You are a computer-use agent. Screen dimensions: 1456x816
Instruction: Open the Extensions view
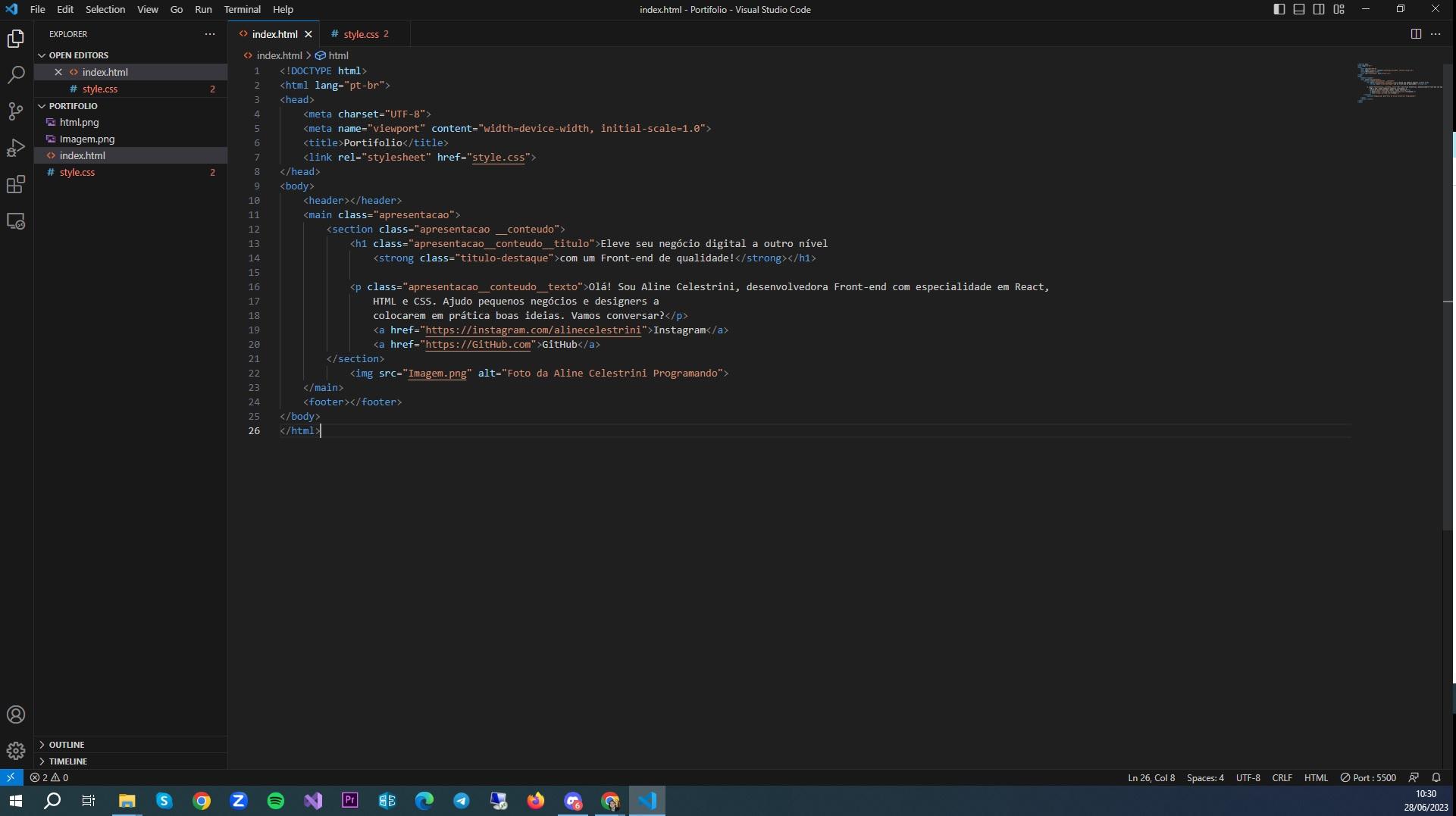pos(16,184)
